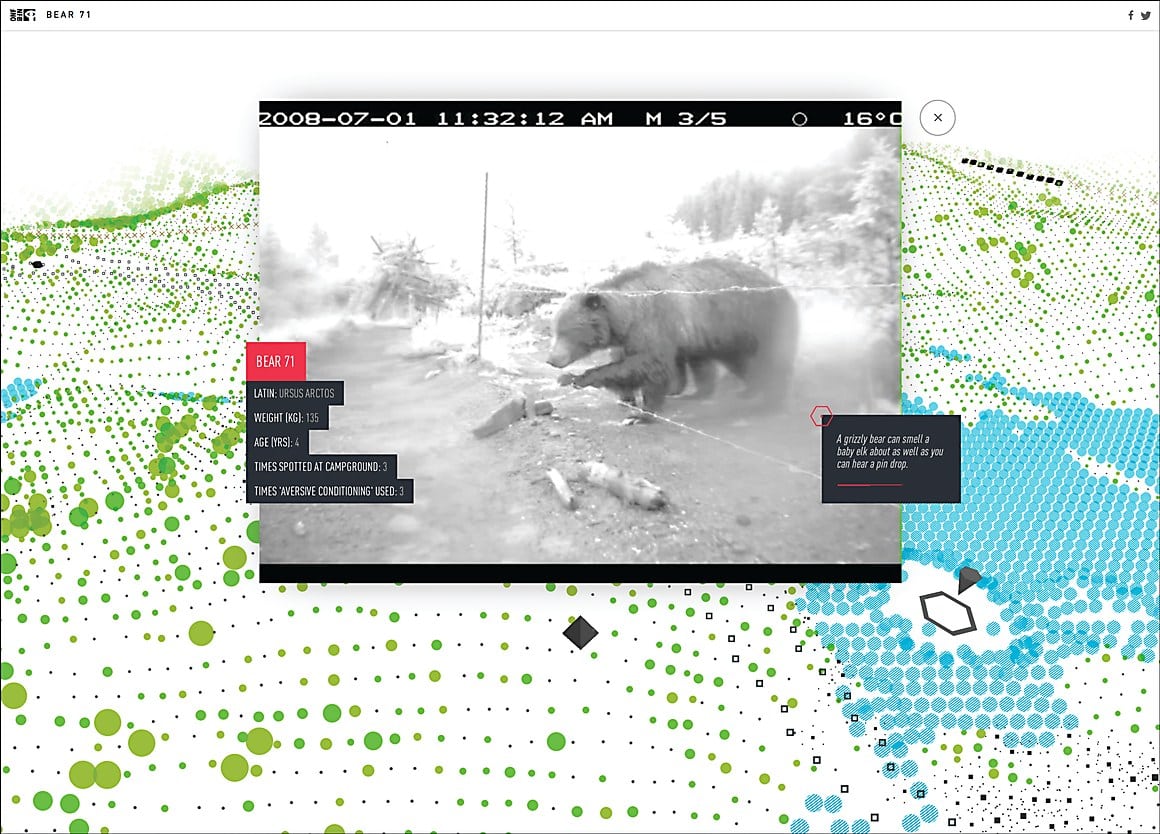Click the bear in the video frame
This screenshot has height=834, width=1160.
pyautogui.click(x=670, y=330)
